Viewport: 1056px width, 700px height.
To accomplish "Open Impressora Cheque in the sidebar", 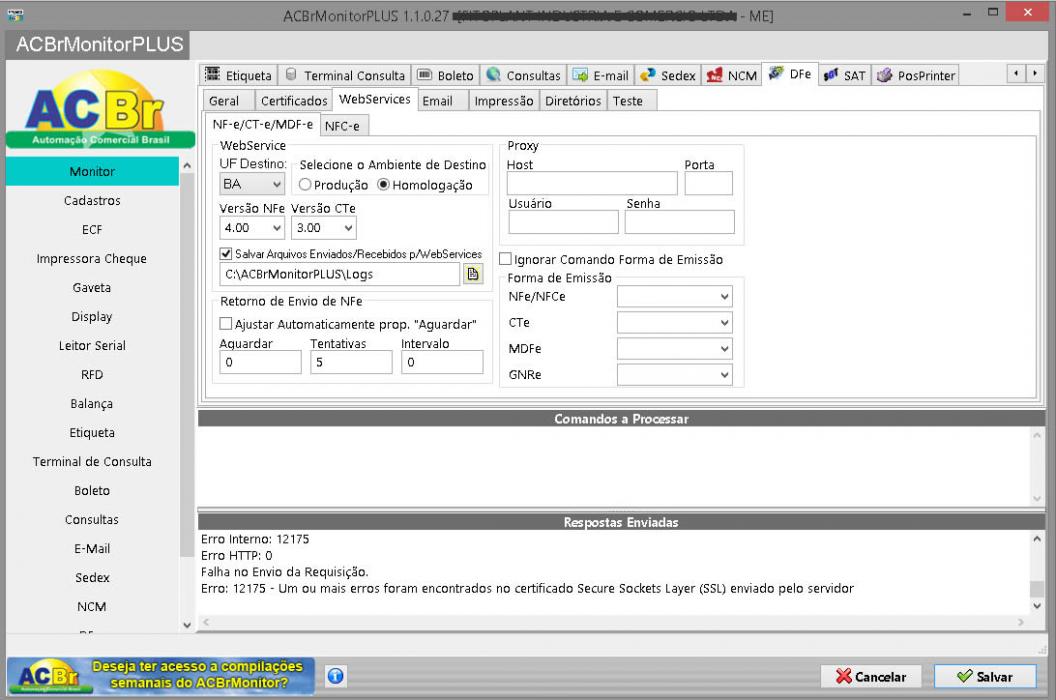I will [92, 258].
